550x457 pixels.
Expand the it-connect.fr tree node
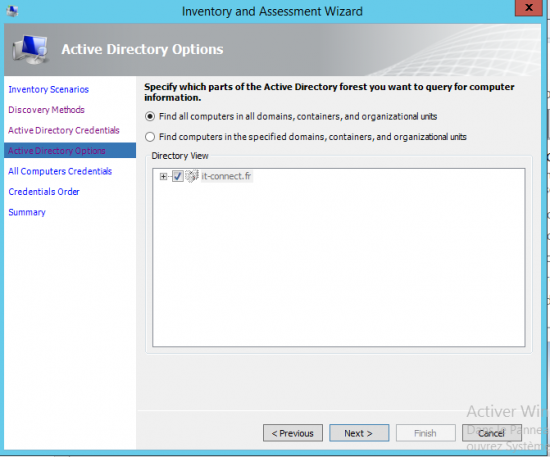pos(163,176)
